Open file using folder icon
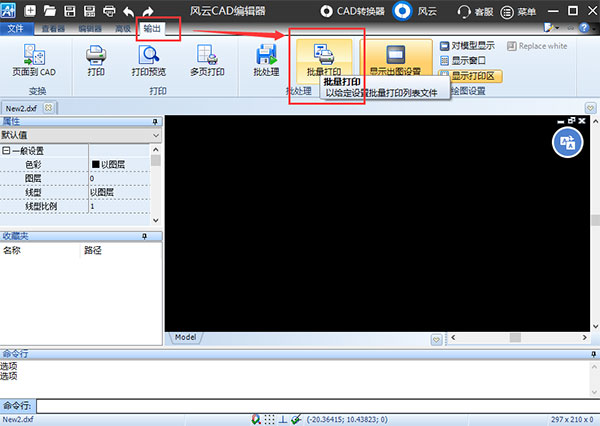The height and width of the screenshot is (426, 600). click(x=50, y=11)
